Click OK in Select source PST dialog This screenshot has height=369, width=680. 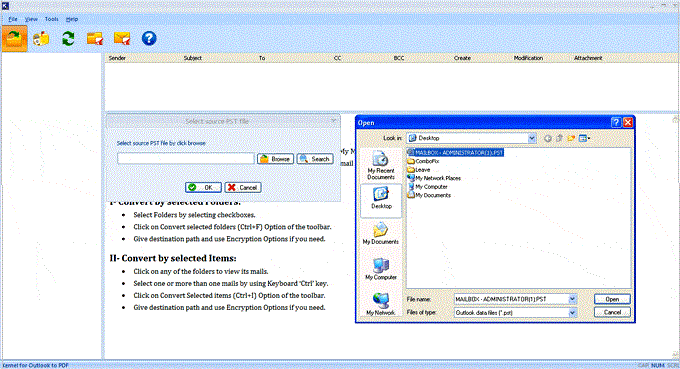203,187
